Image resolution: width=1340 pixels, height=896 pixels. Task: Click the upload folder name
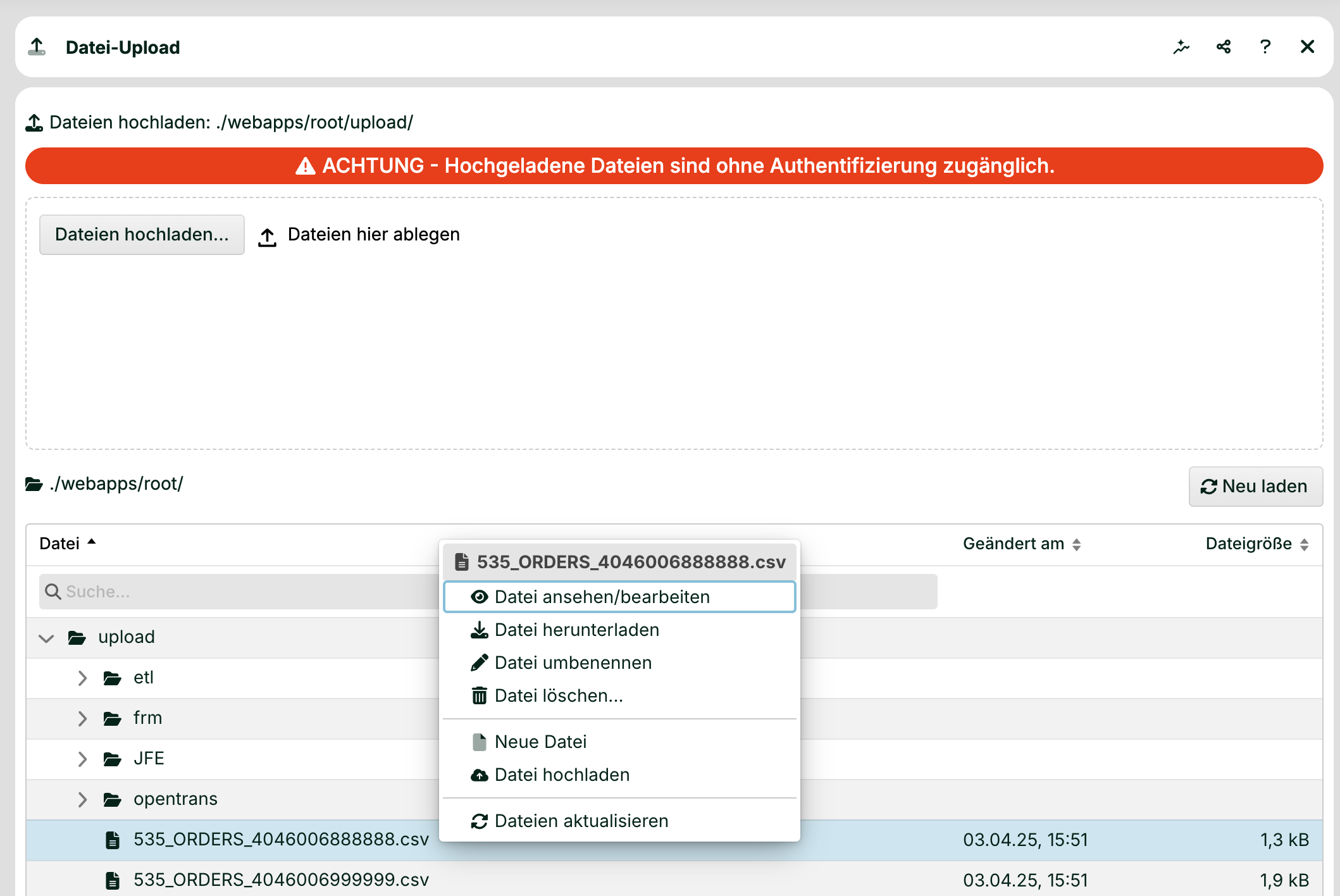(x=127, y=637)
